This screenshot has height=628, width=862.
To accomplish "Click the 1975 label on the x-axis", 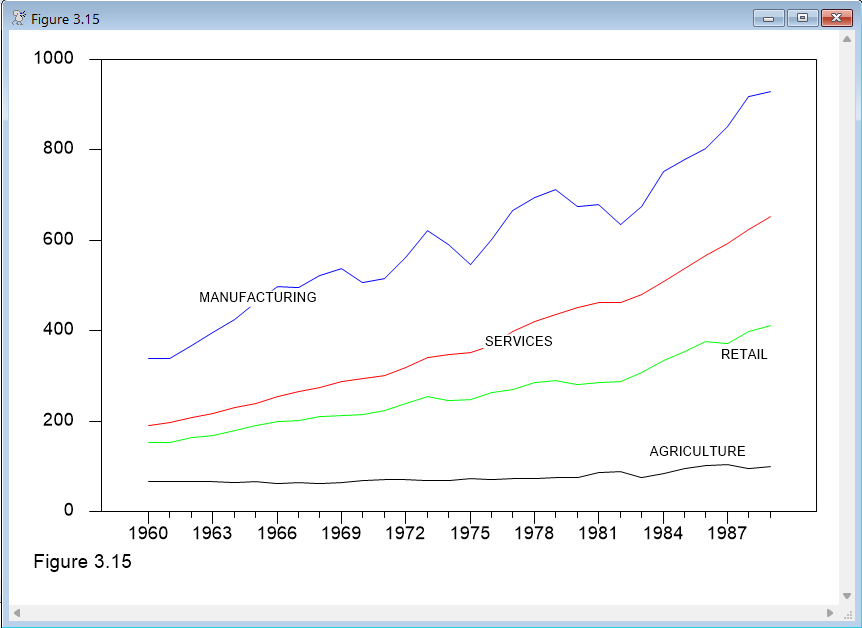I will pyautogui.click(x=470, y=532).
